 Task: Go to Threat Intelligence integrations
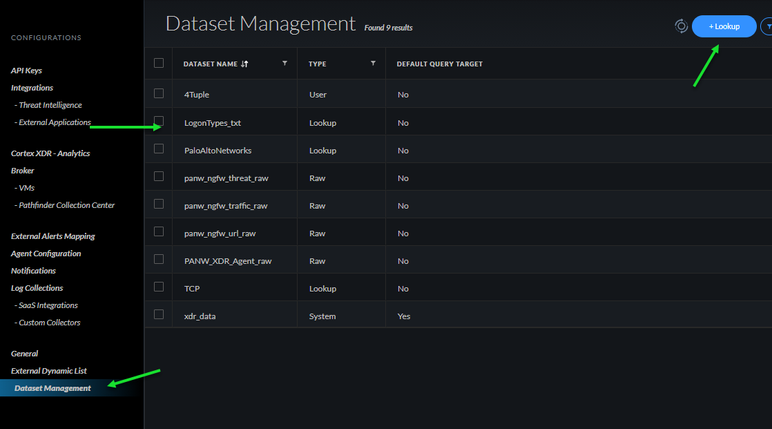tap(49, 105)
